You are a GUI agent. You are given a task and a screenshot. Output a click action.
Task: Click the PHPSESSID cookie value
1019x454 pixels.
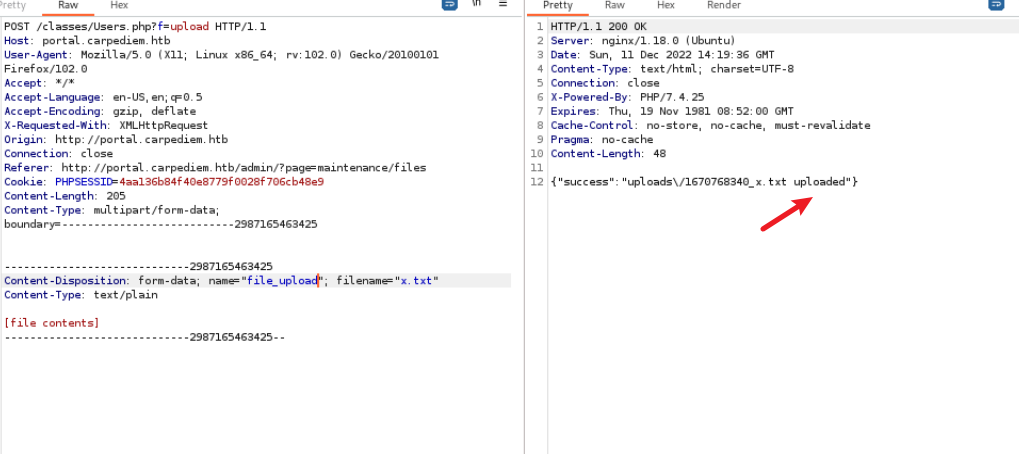pyautogui.click(x=222, y=182)
